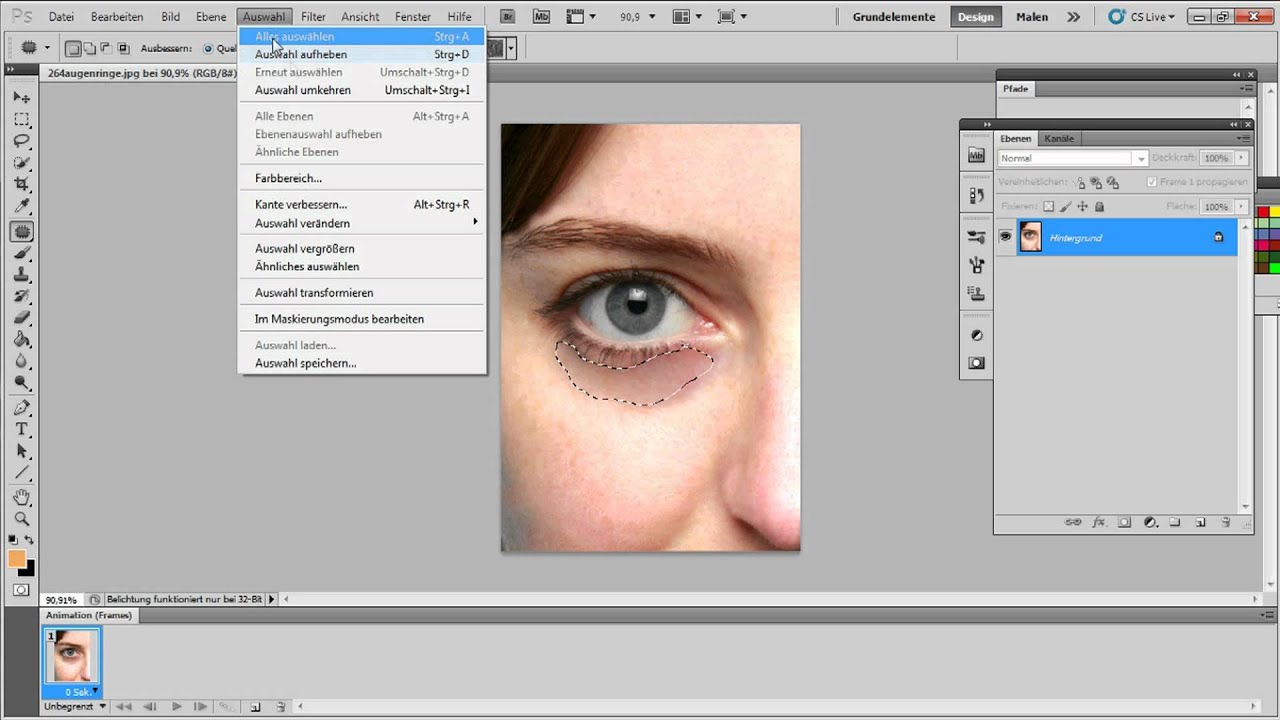Create a new layer in Ebenen panel

[1200, 522]
